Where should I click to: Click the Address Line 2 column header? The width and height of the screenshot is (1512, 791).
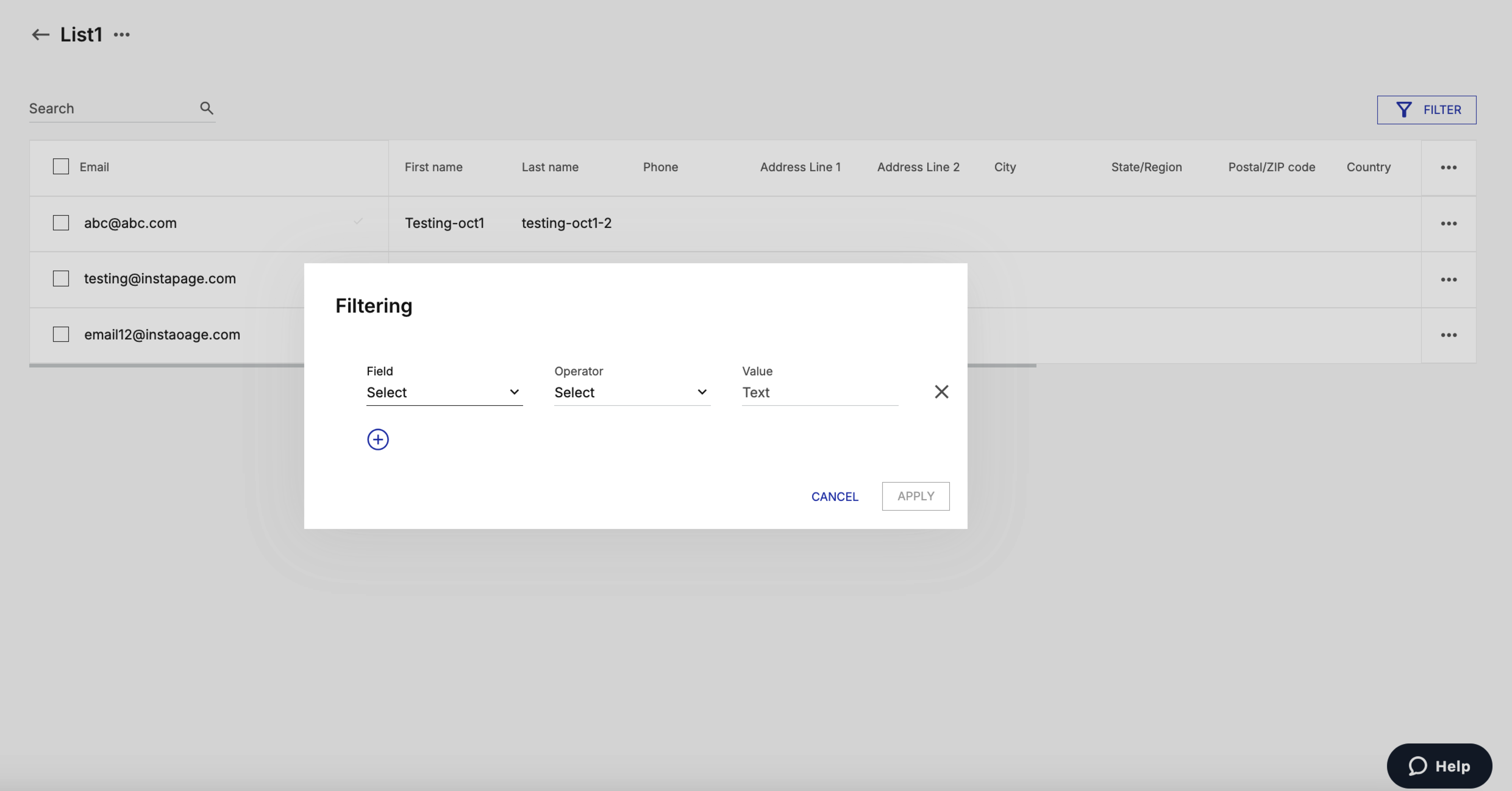[x=918, y=167]
